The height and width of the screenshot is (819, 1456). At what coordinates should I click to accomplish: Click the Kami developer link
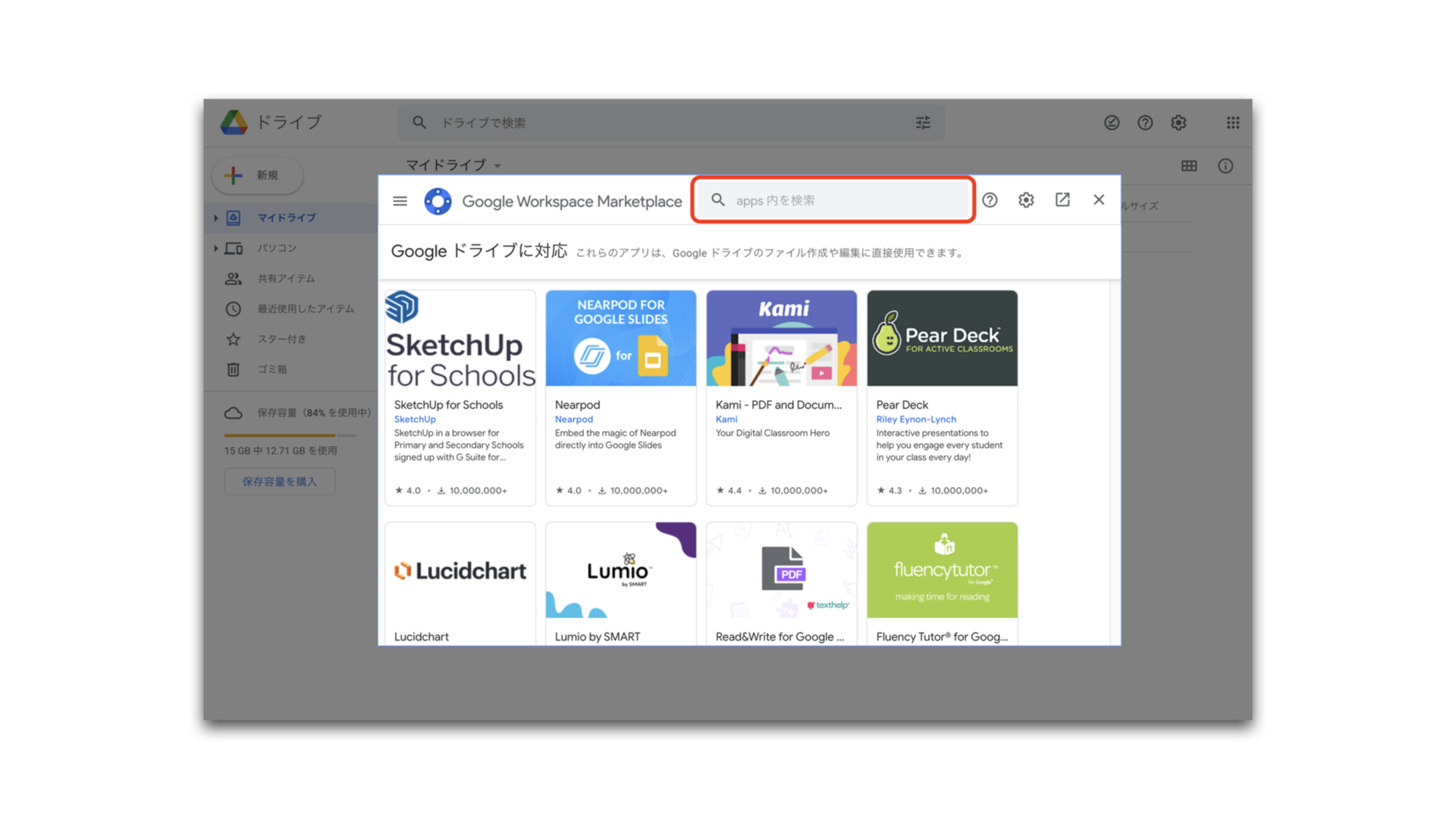pos(726,419)
